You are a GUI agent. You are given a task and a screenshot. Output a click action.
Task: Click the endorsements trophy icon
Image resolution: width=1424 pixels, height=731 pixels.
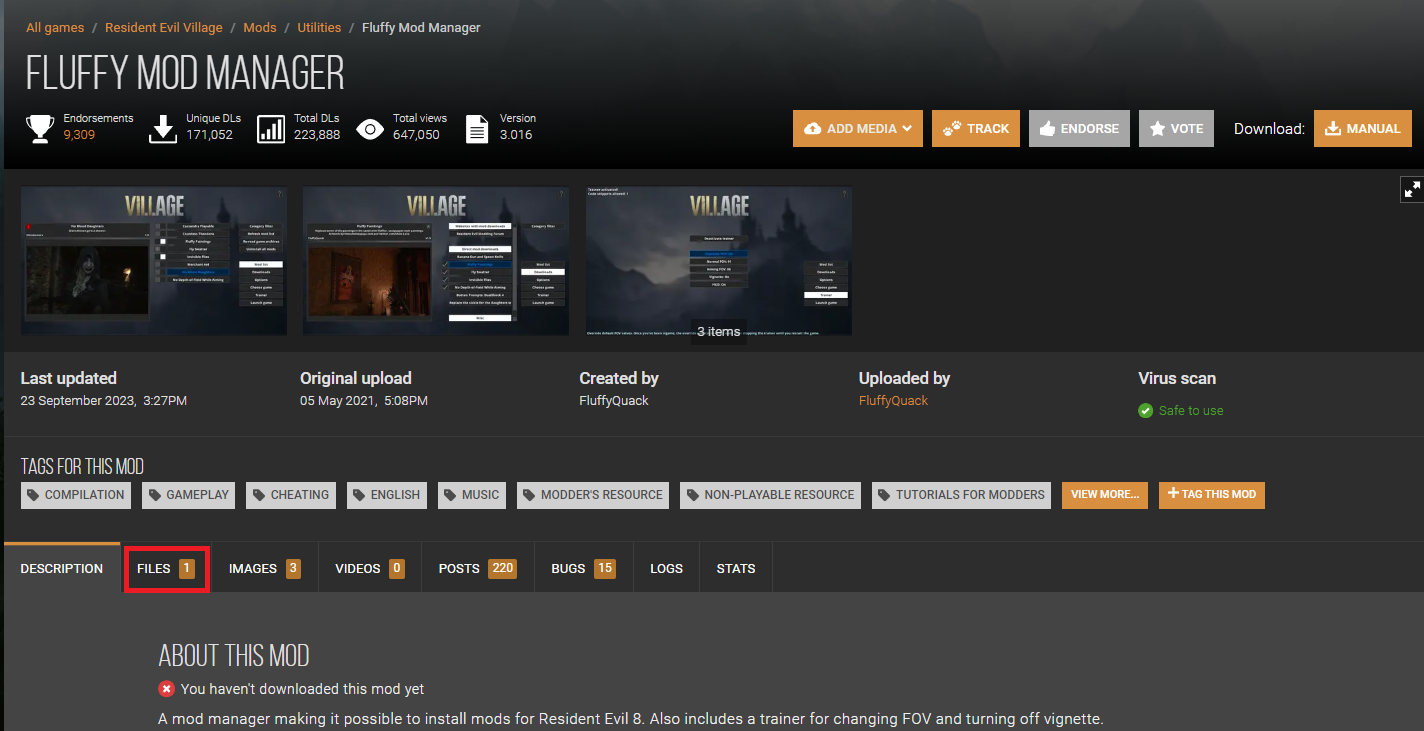tap(40, 128)
